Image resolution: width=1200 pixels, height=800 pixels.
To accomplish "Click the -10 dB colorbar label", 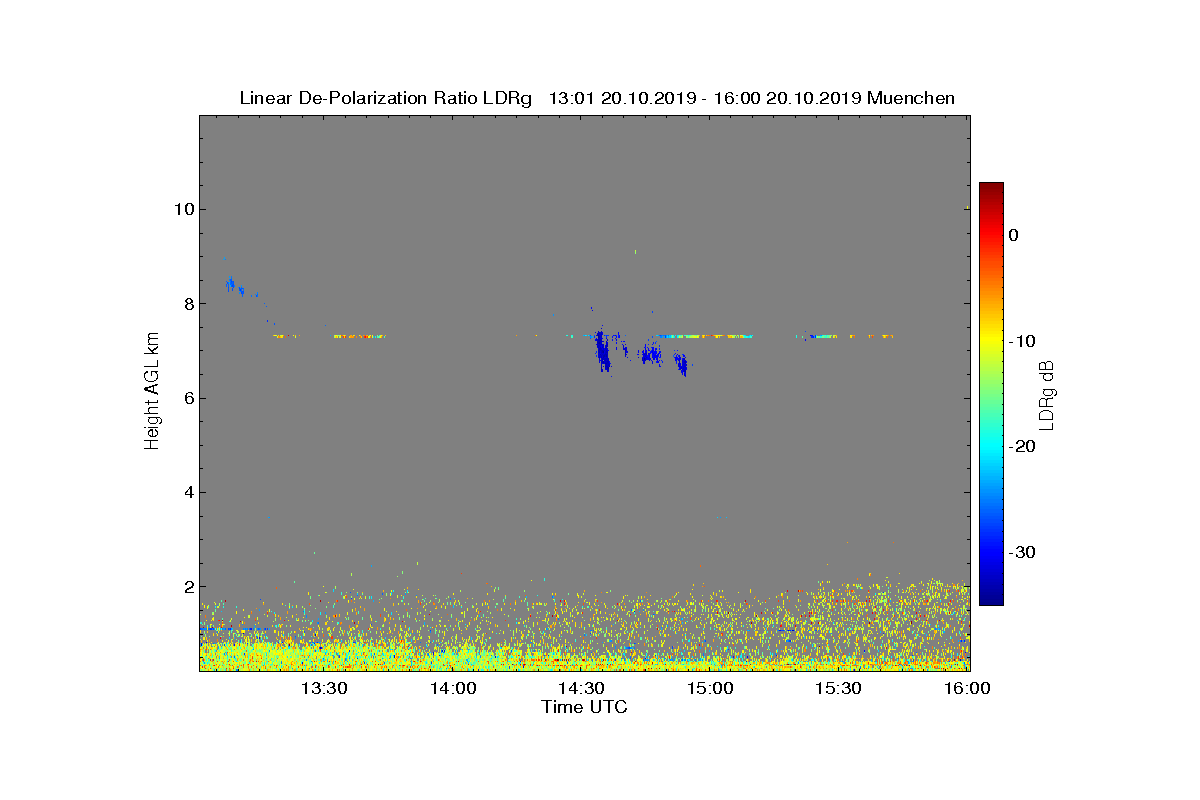I will [x=1020, y=341].
